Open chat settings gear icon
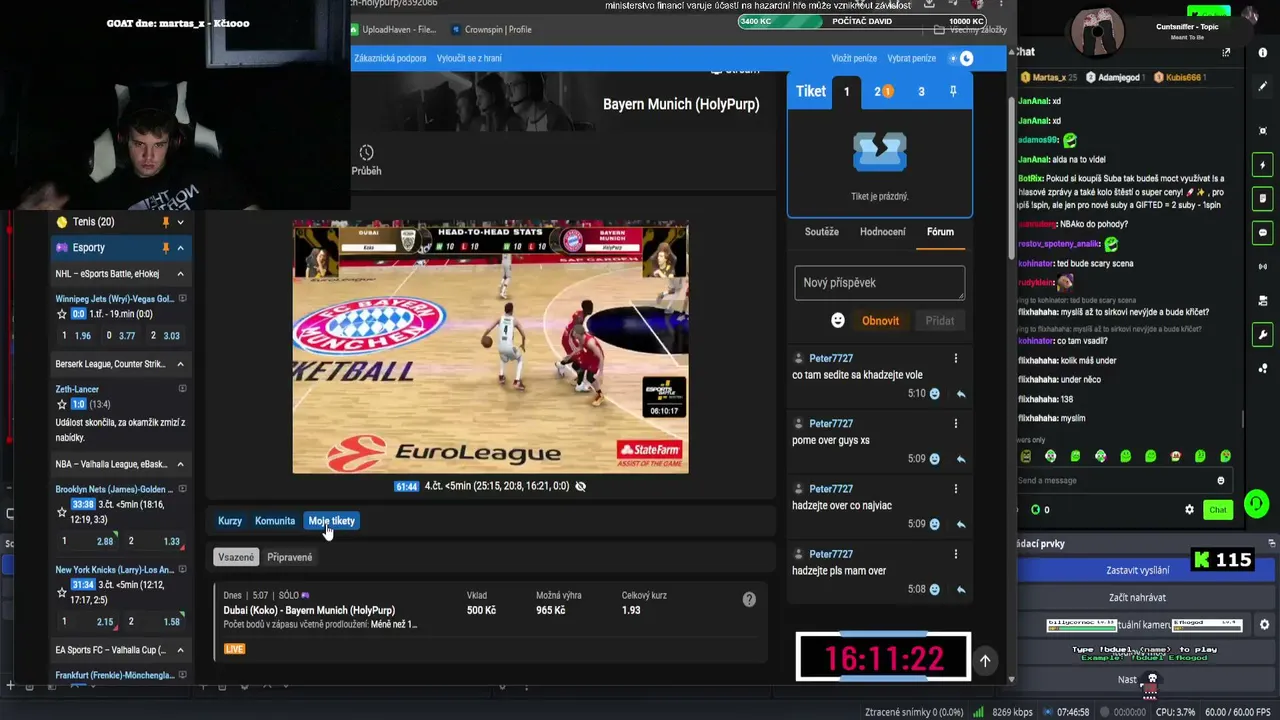This screenshot has height=720, width=1280. coord(1189,510)
